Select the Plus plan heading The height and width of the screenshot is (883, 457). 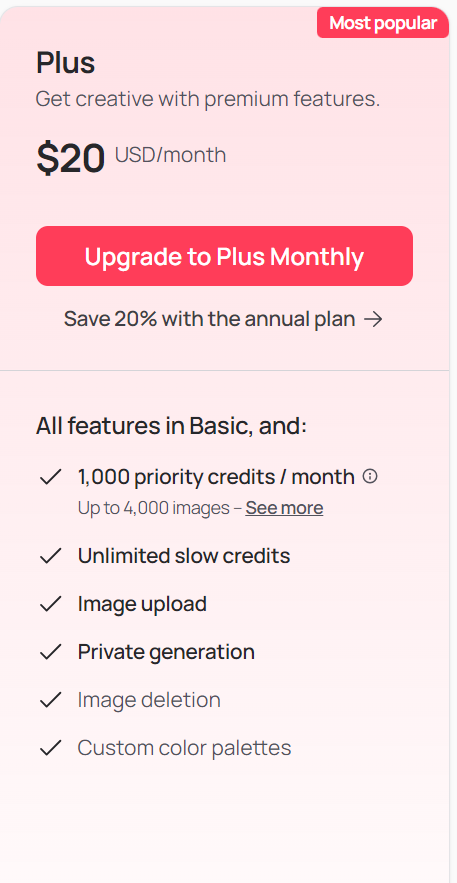pyautogui.click(x=65, y=63)
